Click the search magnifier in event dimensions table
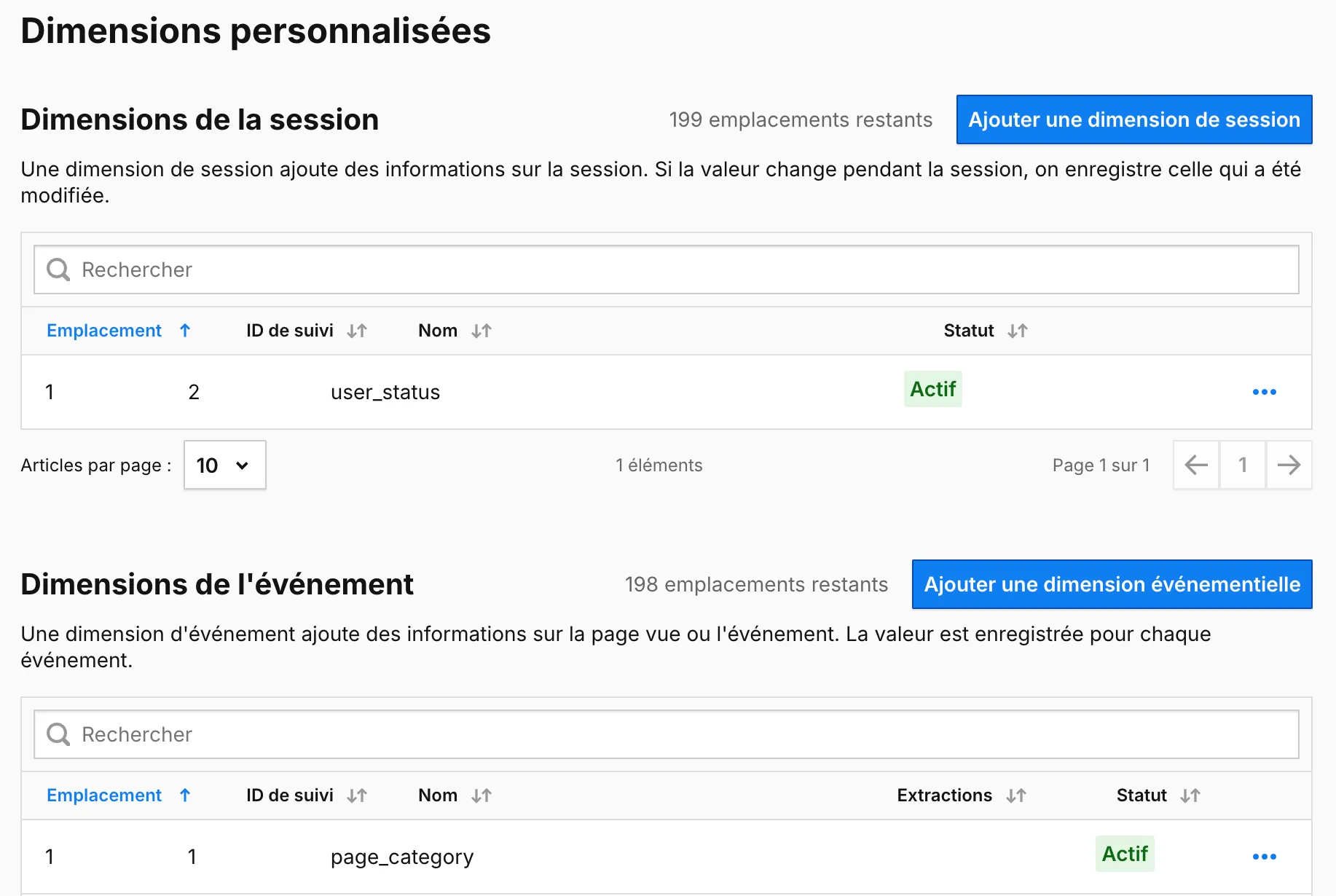This screenshot has width=1336, height=896. click(x=57, y=734)
